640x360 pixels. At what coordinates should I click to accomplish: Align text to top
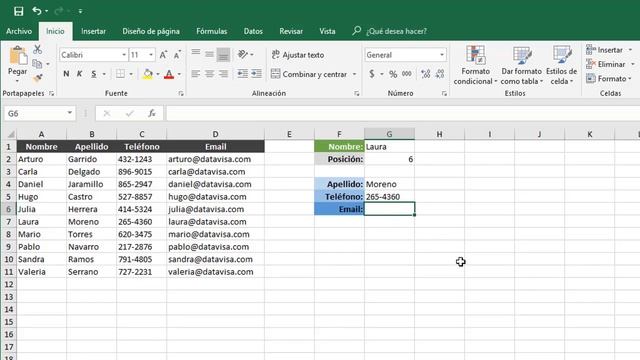coord(196,53)
